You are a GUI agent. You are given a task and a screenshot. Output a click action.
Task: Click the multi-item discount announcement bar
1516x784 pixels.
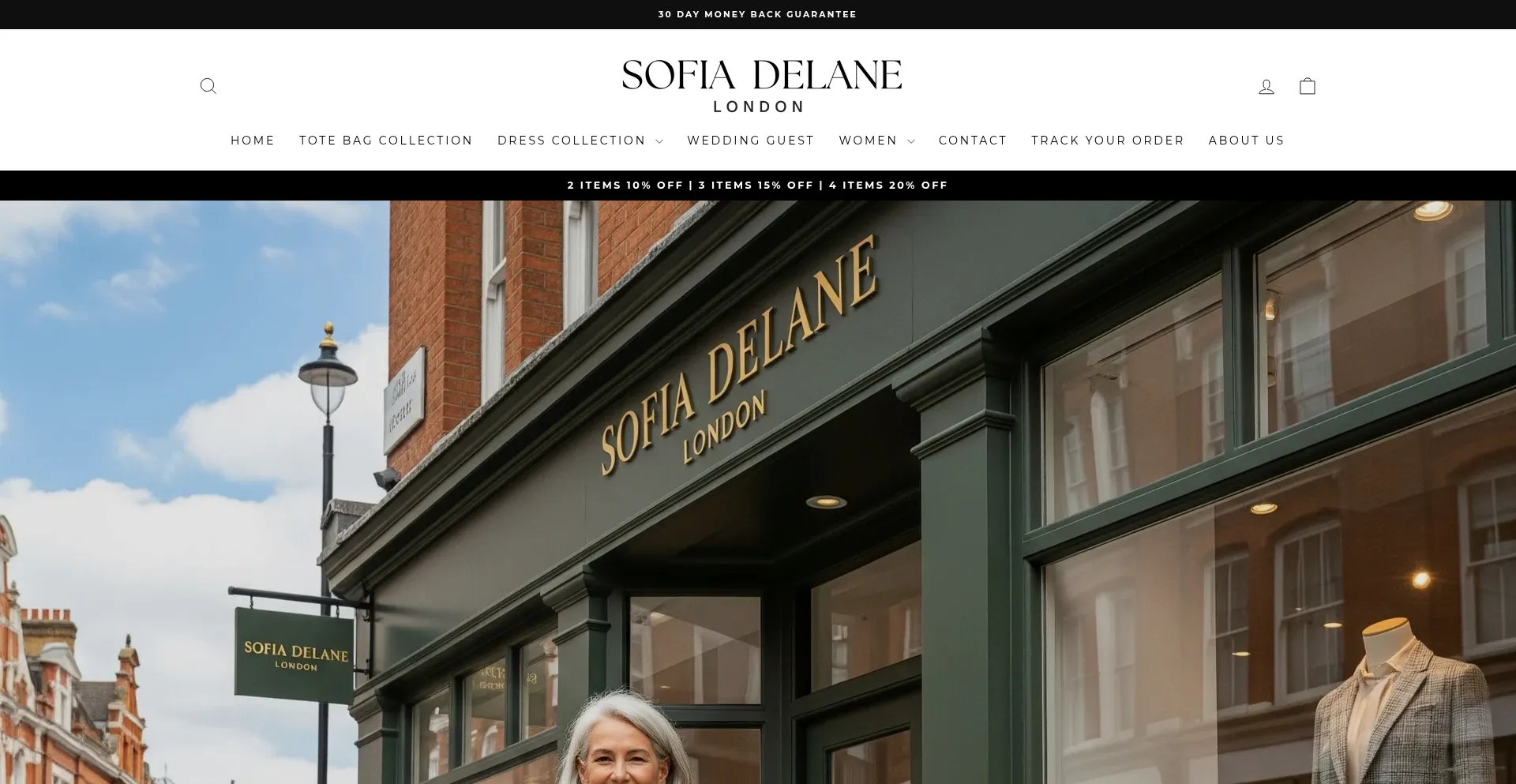(758, 186)
